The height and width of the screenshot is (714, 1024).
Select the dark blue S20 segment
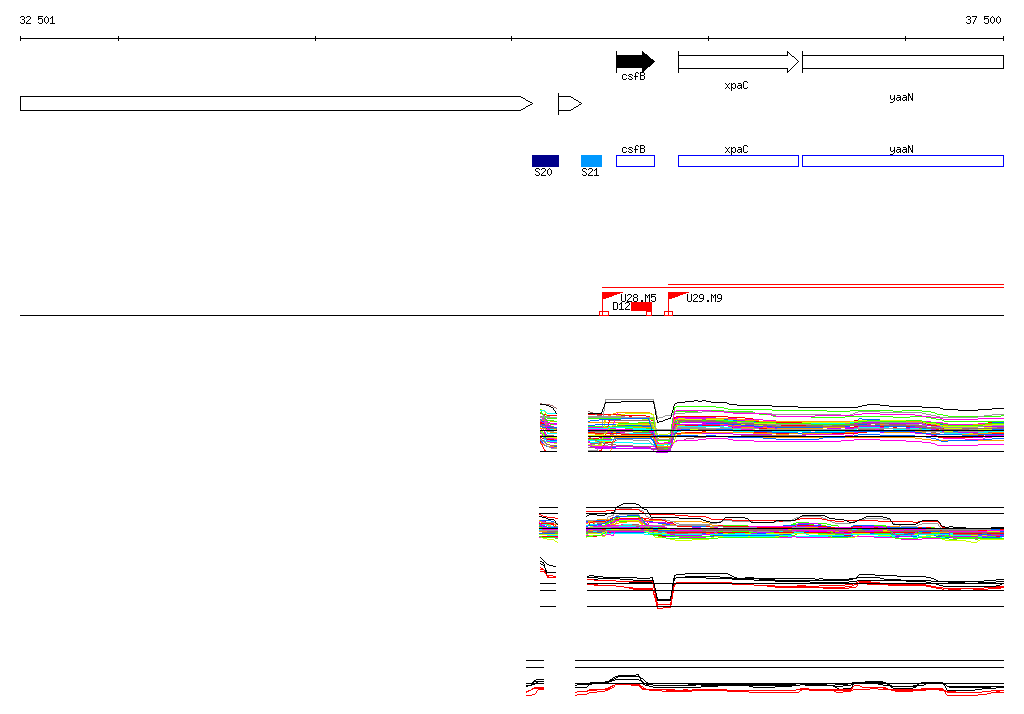pos(545,161)
